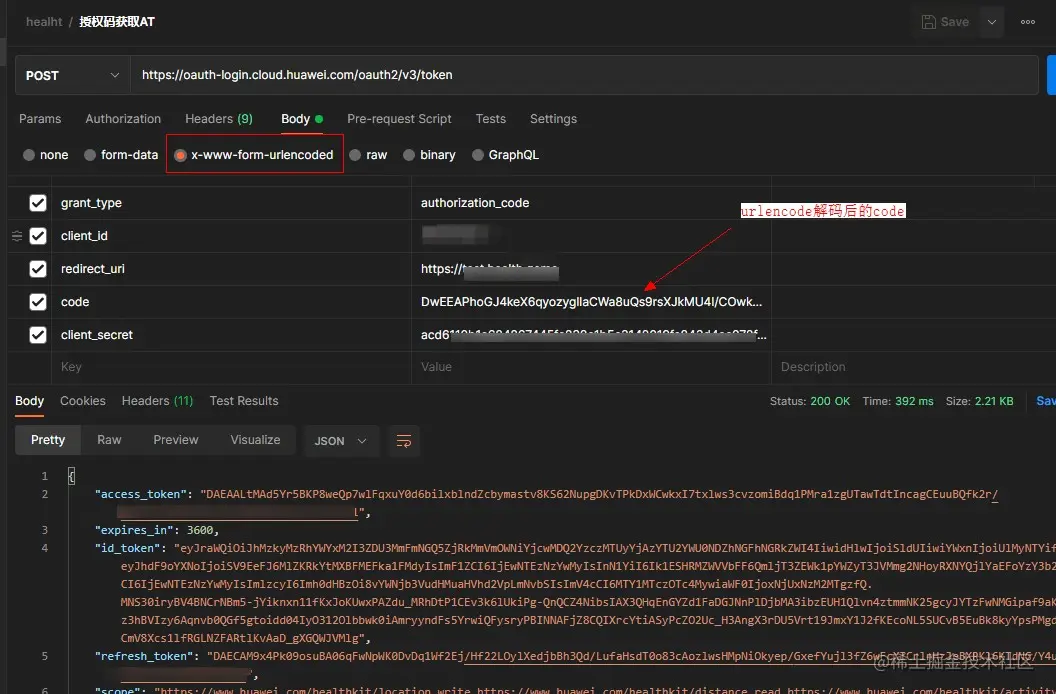Viewport: 1056px width, 694px height.
Task: Uncheck the client_secret parameter checkbox
Action: pyautogui.click(x=38, y=335)
